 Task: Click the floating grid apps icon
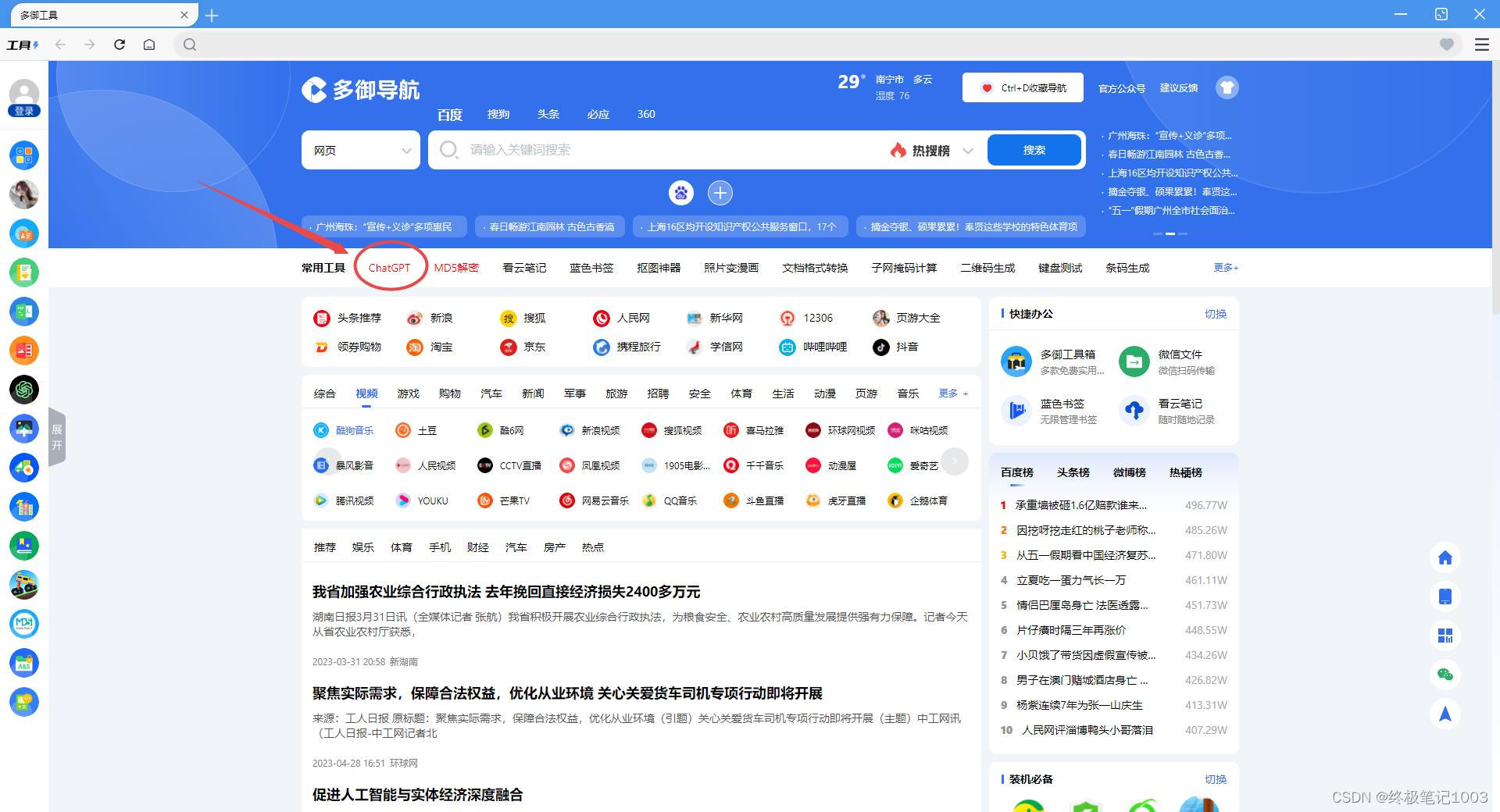point(1445,636)
